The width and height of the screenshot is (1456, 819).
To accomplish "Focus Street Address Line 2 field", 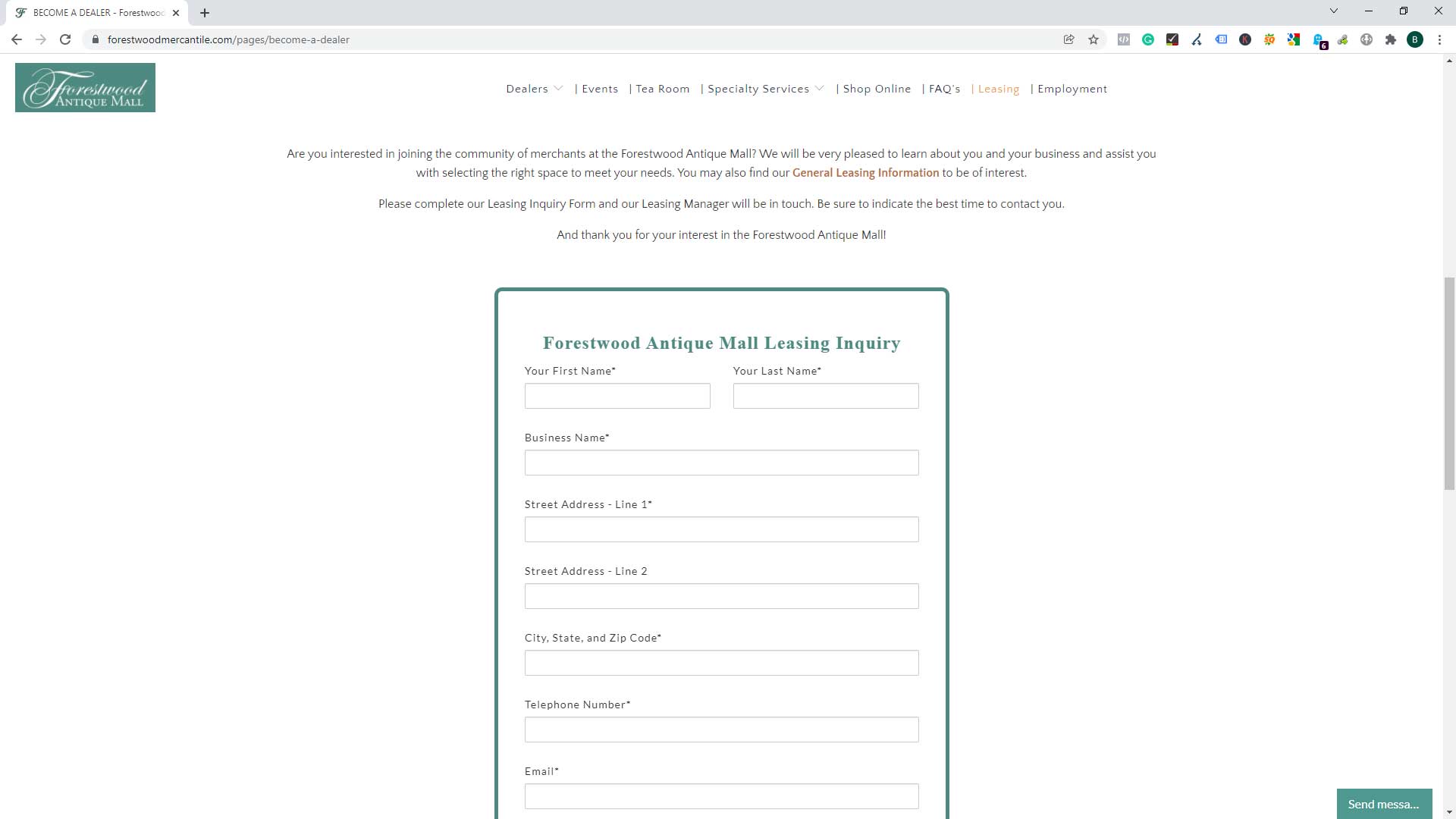I will pos(721,596).
